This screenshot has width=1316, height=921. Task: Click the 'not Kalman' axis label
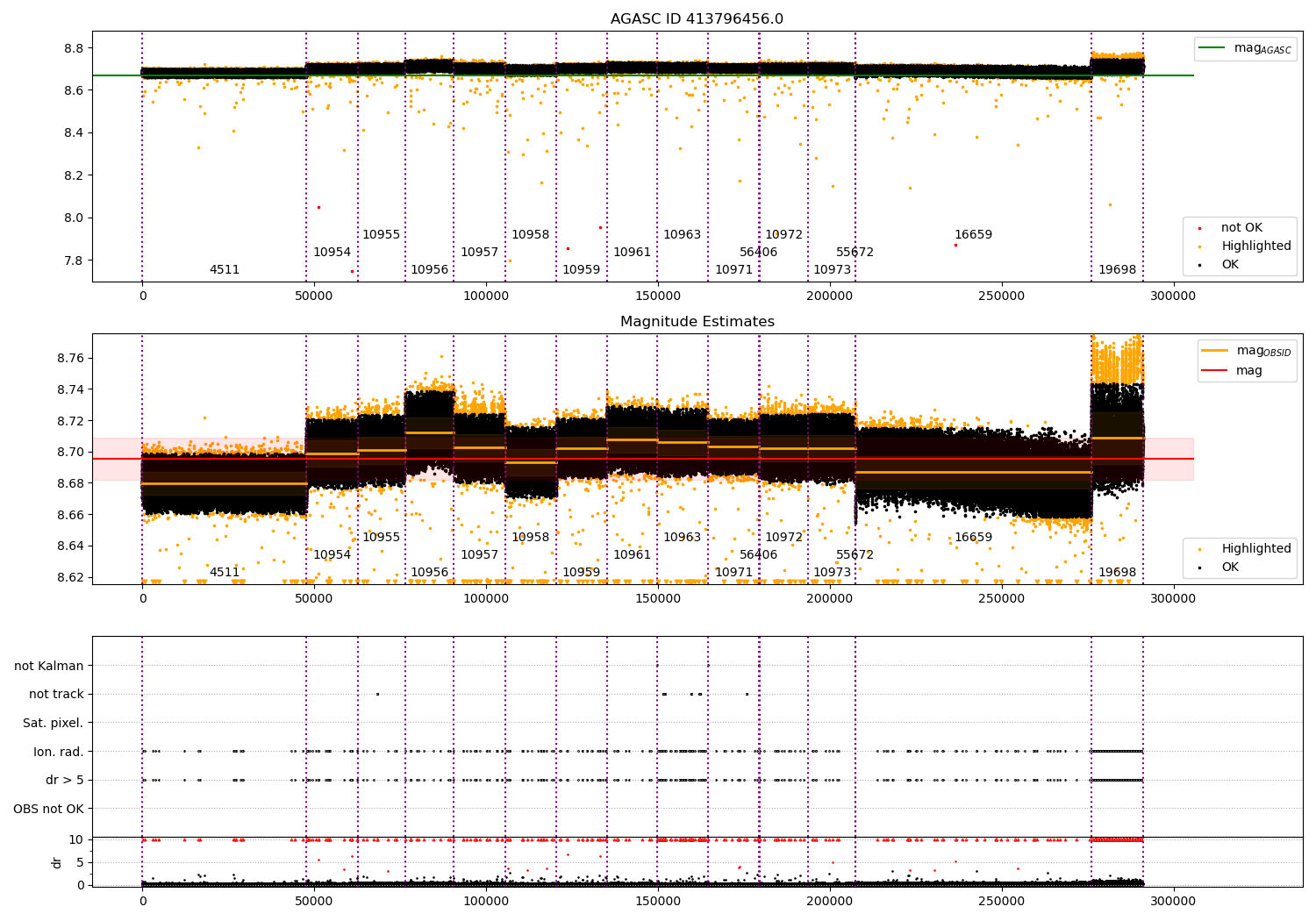[x=49, y=666]
